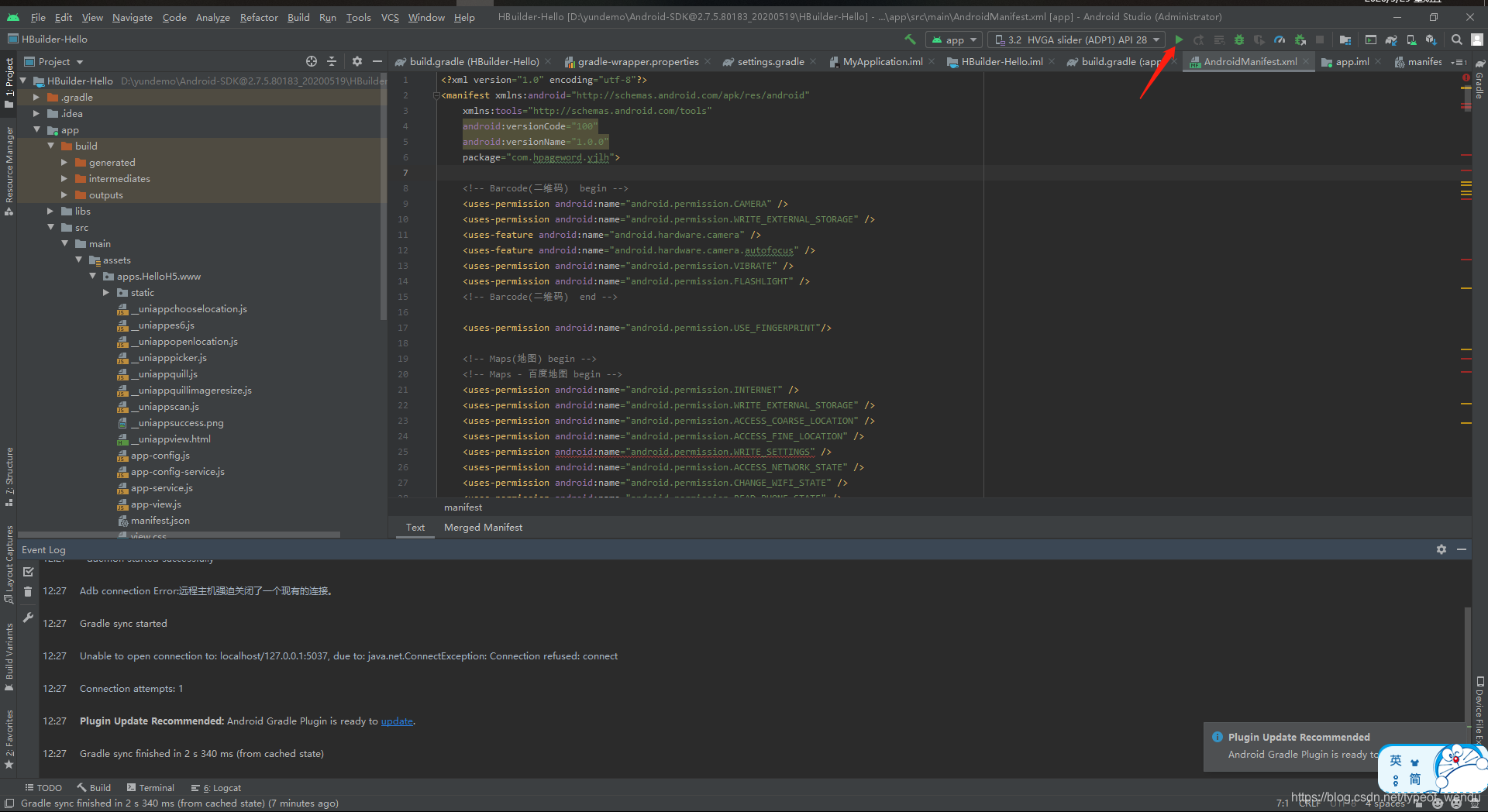Open the VCS menu

(390, 17)
